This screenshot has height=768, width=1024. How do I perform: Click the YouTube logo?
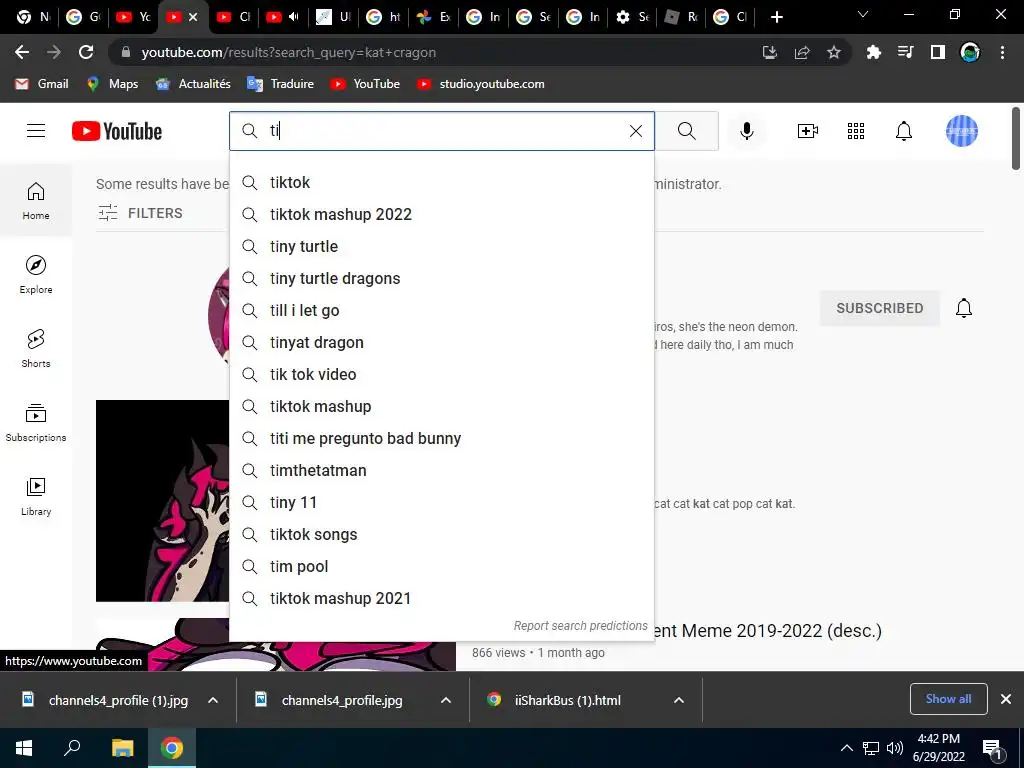[x=117, y=131]
